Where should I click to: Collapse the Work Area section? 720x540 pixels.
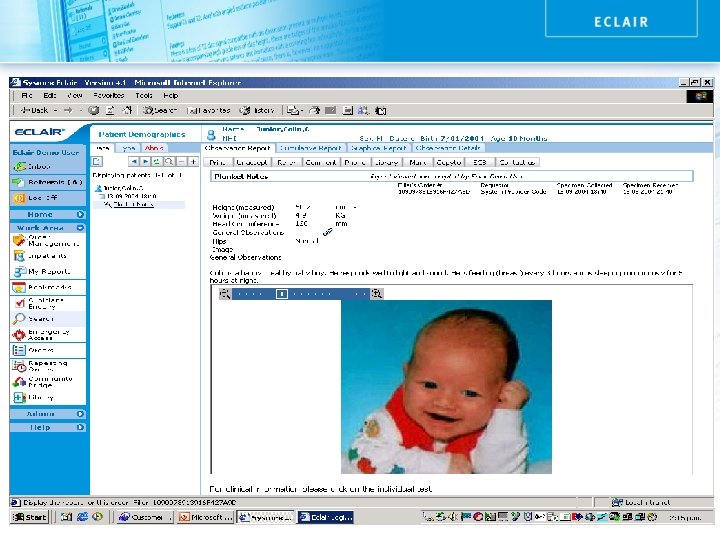[80, 228]
